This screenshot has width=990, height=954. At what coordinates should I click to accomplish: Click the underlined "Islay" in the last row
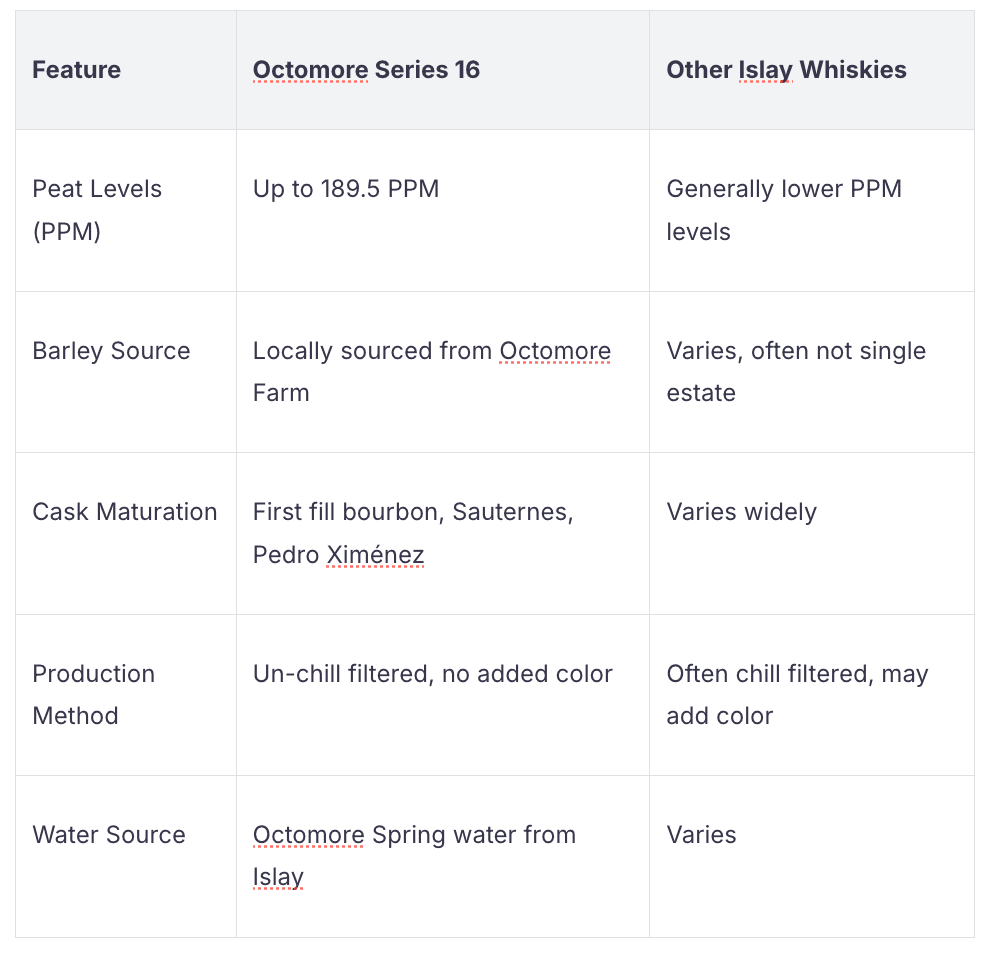(278, 877)
